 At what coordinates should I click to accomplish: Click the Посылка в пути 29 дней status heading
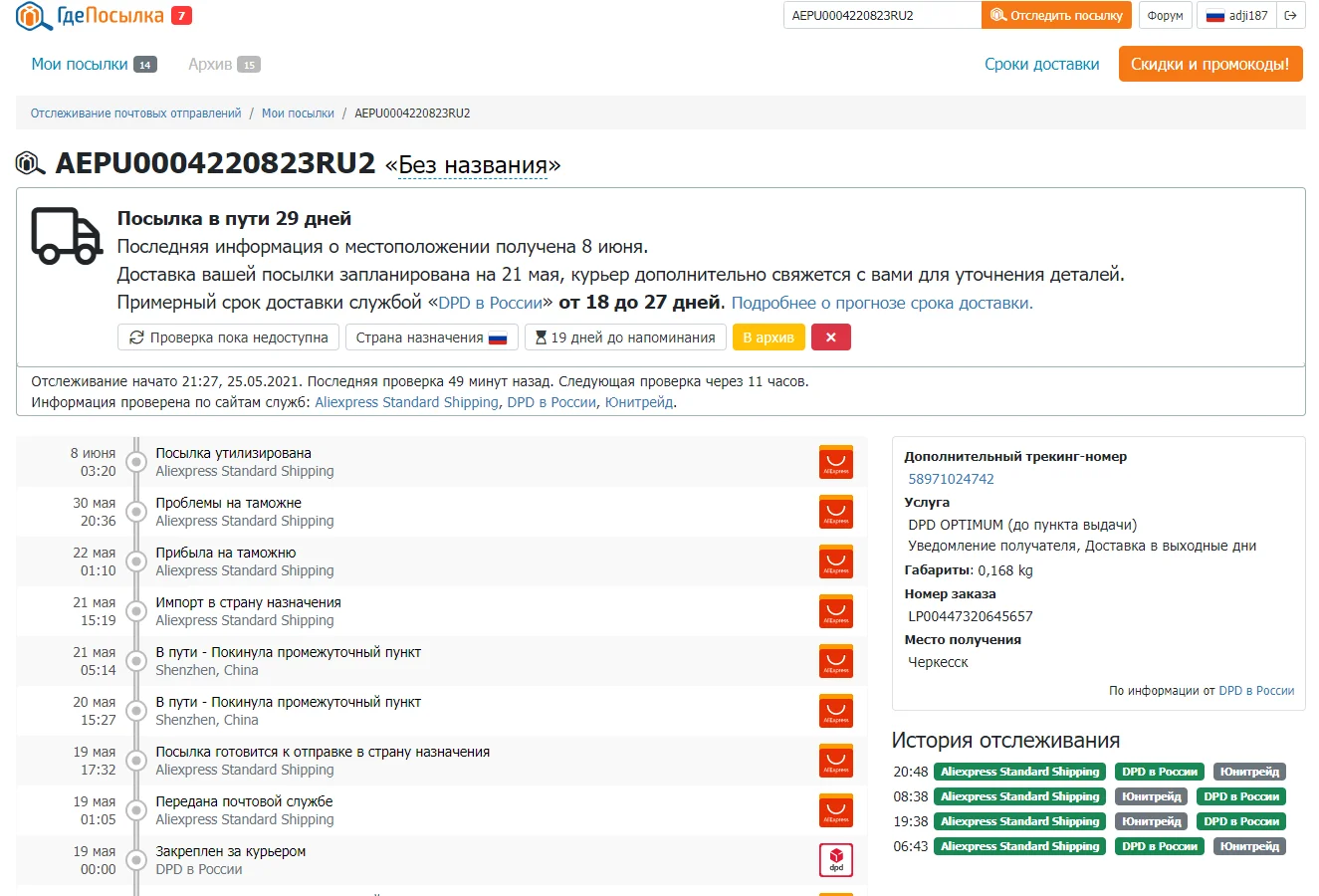(234, 218)
